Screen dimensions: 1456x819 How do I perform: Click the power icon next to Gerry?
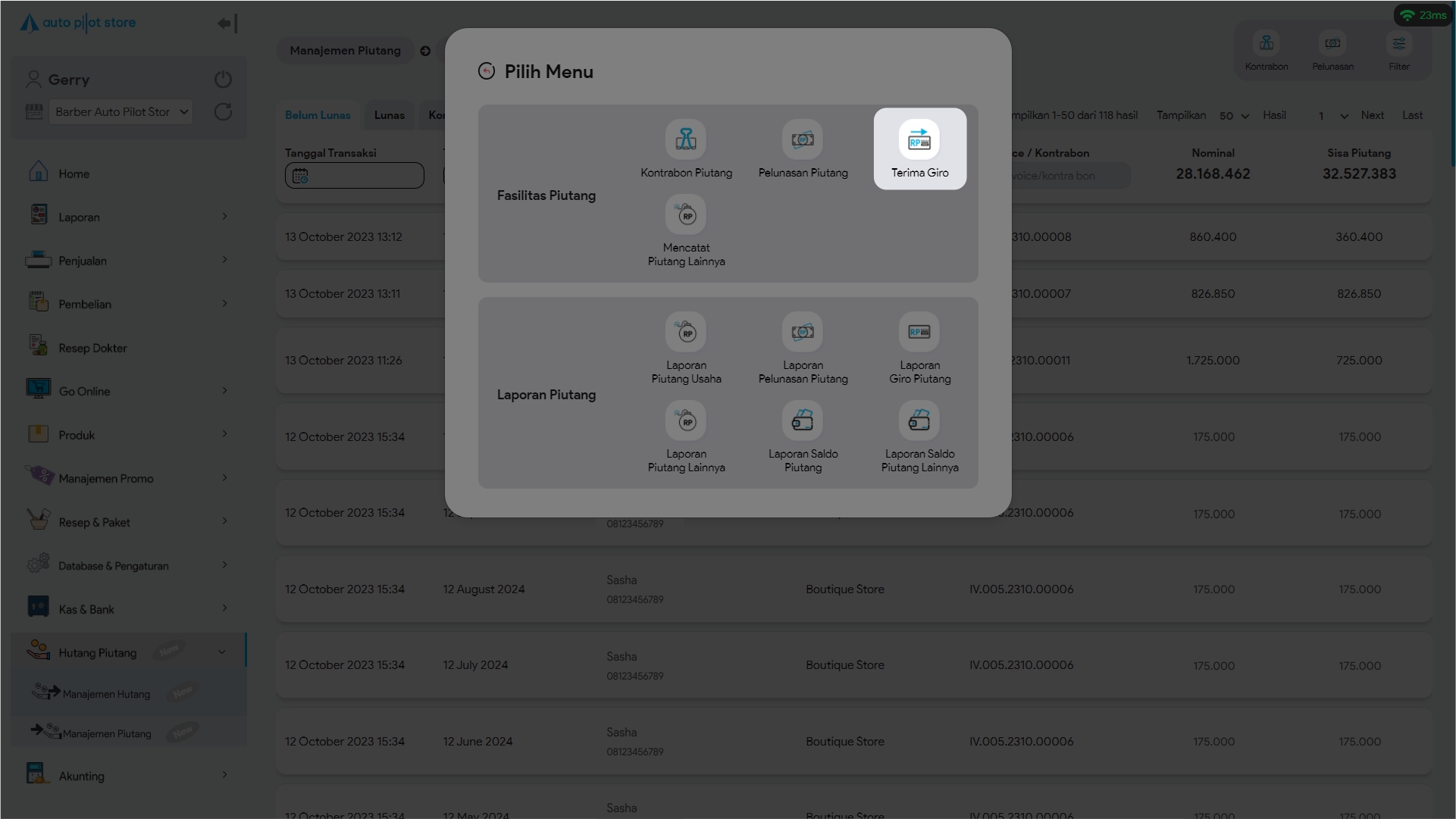223,80
